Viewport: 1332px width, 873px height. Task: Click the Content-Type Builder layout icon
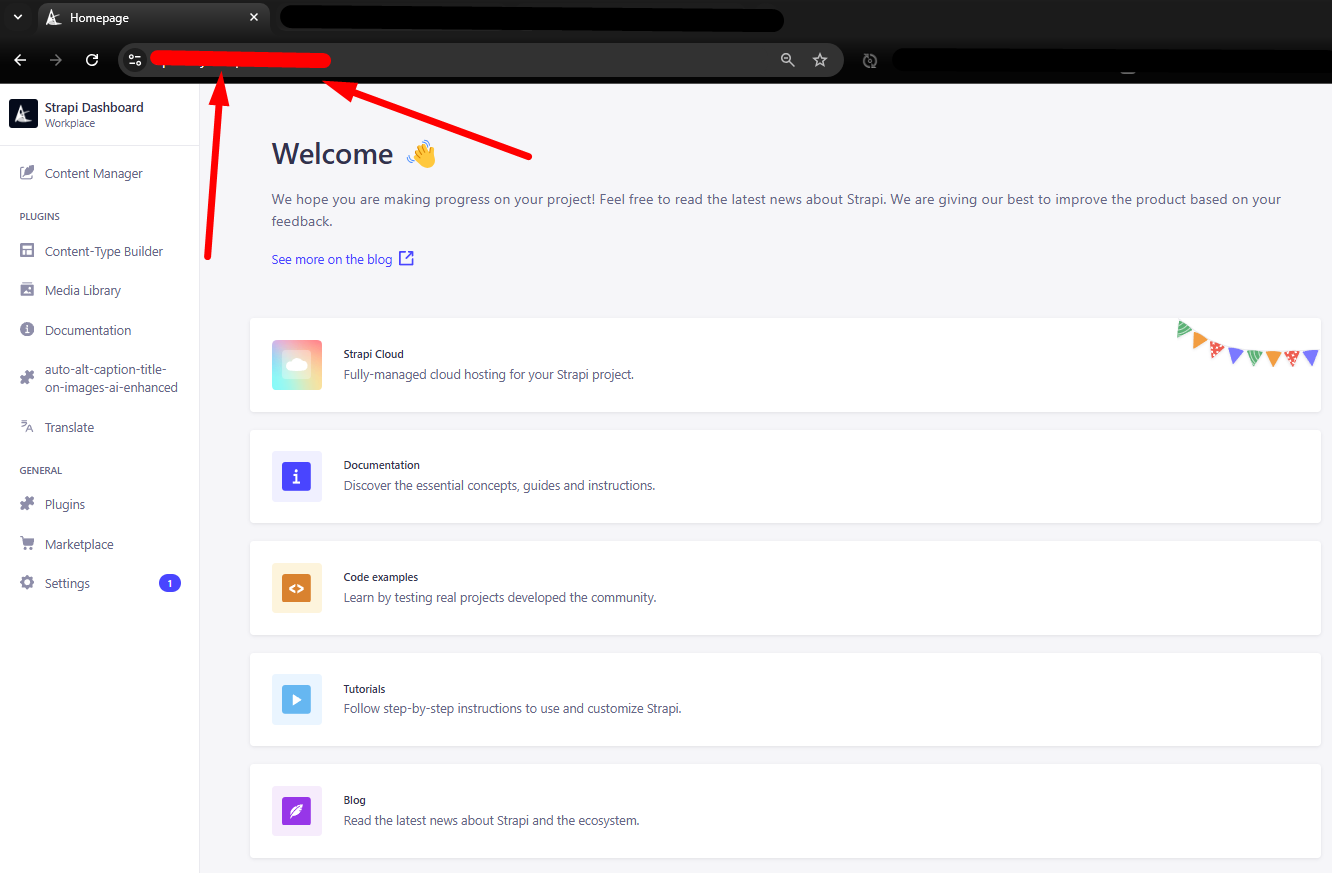pos(27,251)
